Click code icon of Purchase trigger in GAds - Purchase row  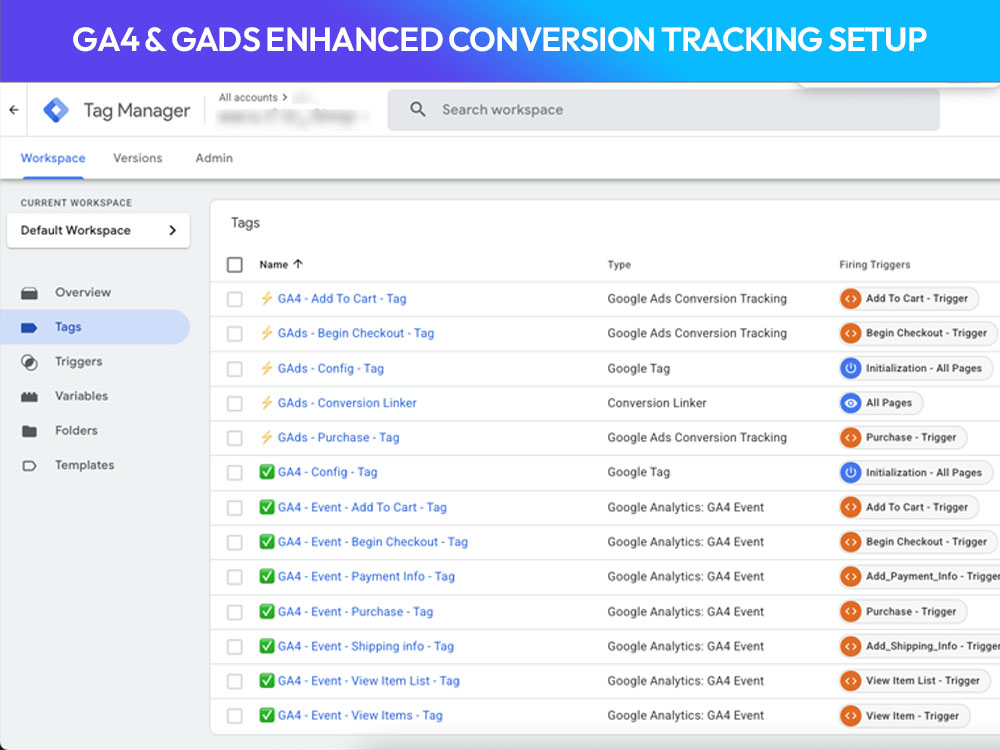pos(851,438)
